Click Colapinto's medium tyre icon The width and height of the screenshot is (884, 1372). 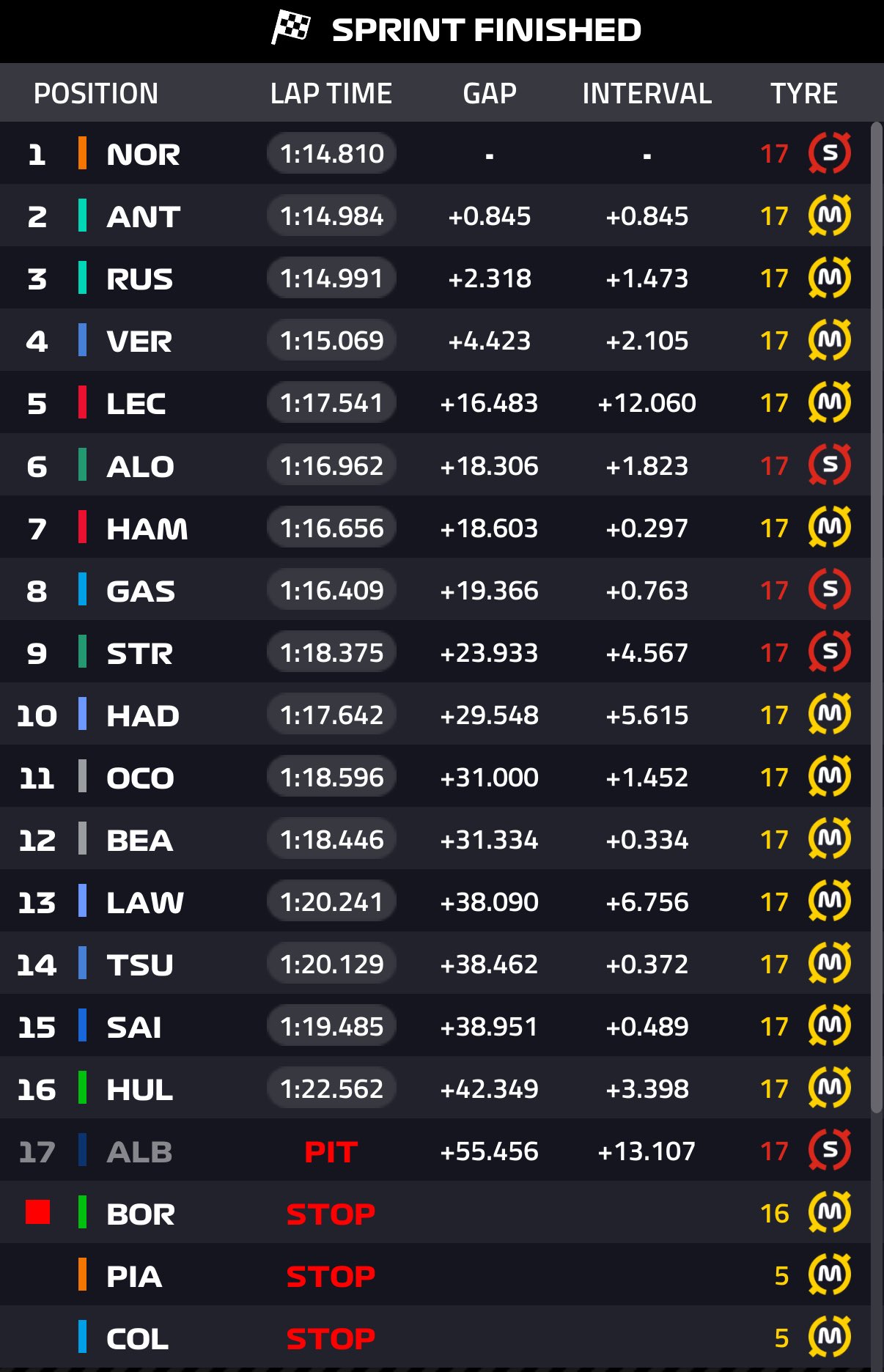click(829, 1338)
